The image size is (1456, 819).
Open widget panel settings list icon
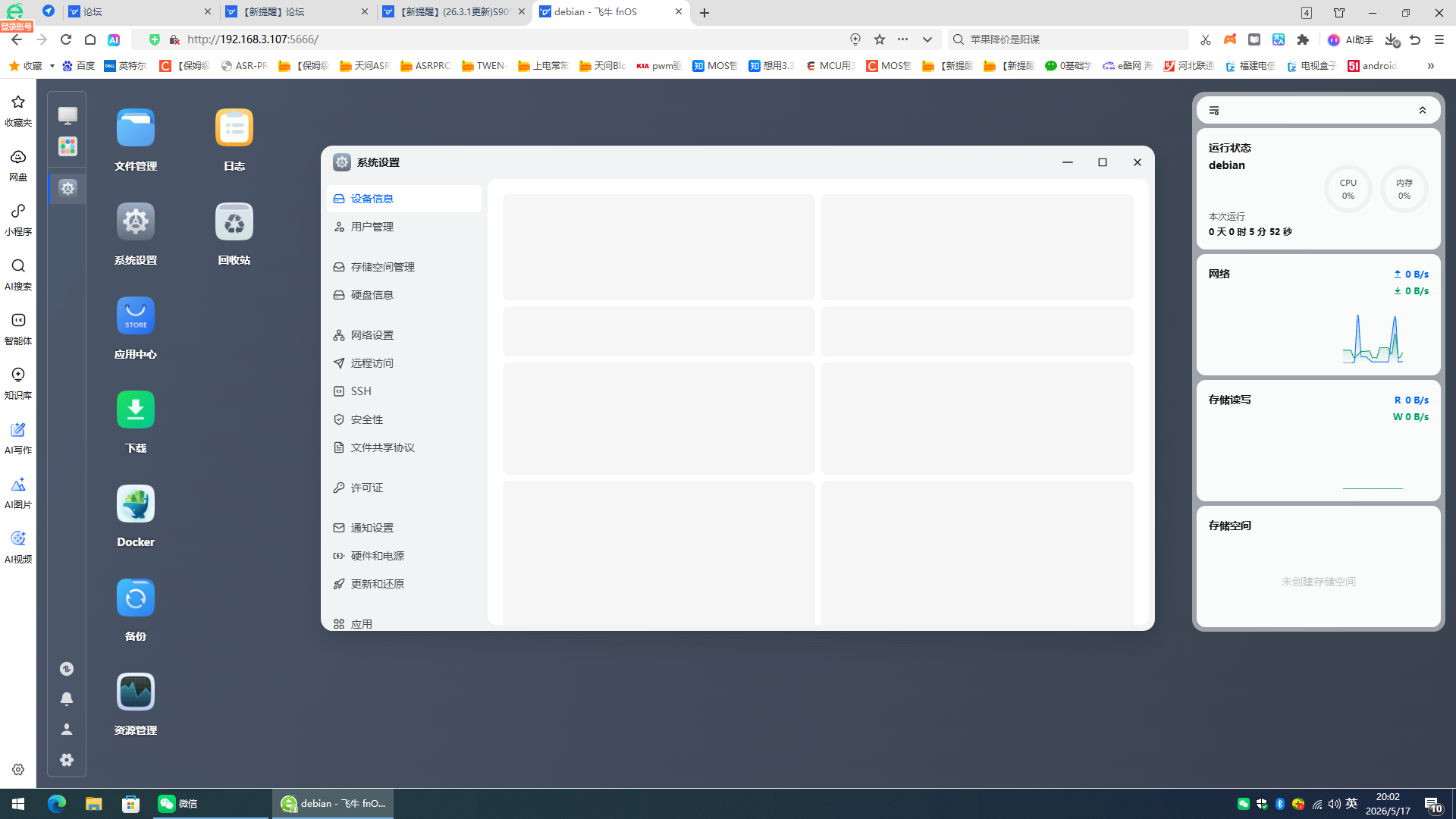click(1214, 111)
